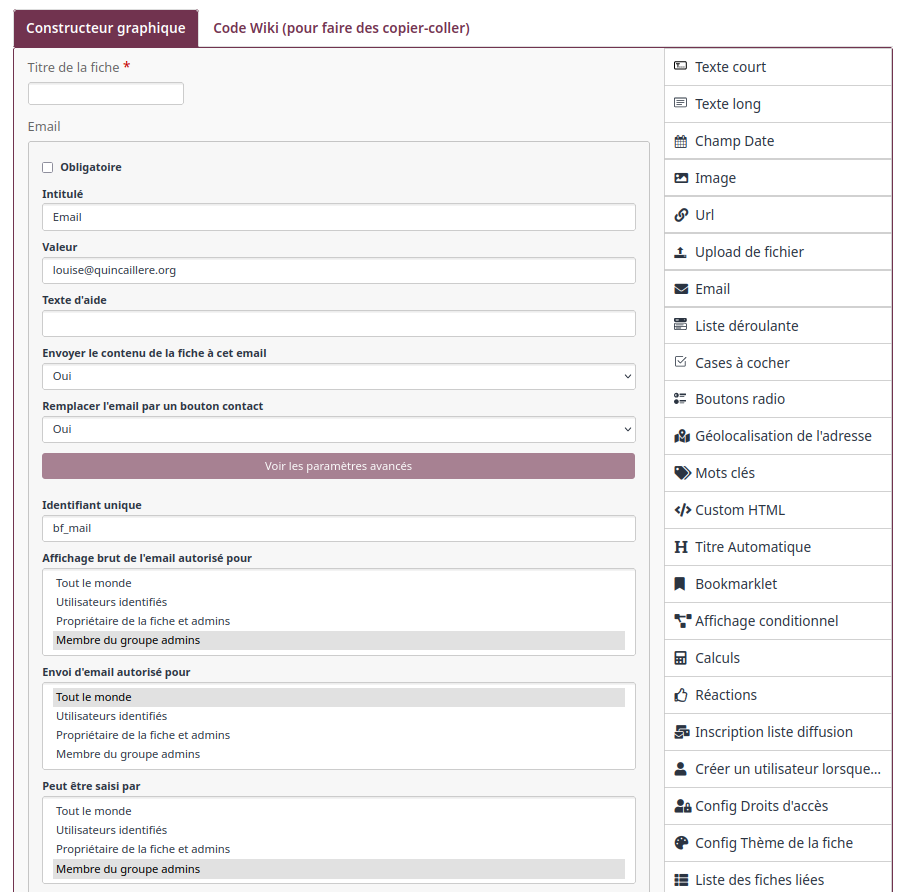This screenshot has width=906, height=892.
Task: Toggle the Obligatoire checkbox
Action: tap(47, 168)
